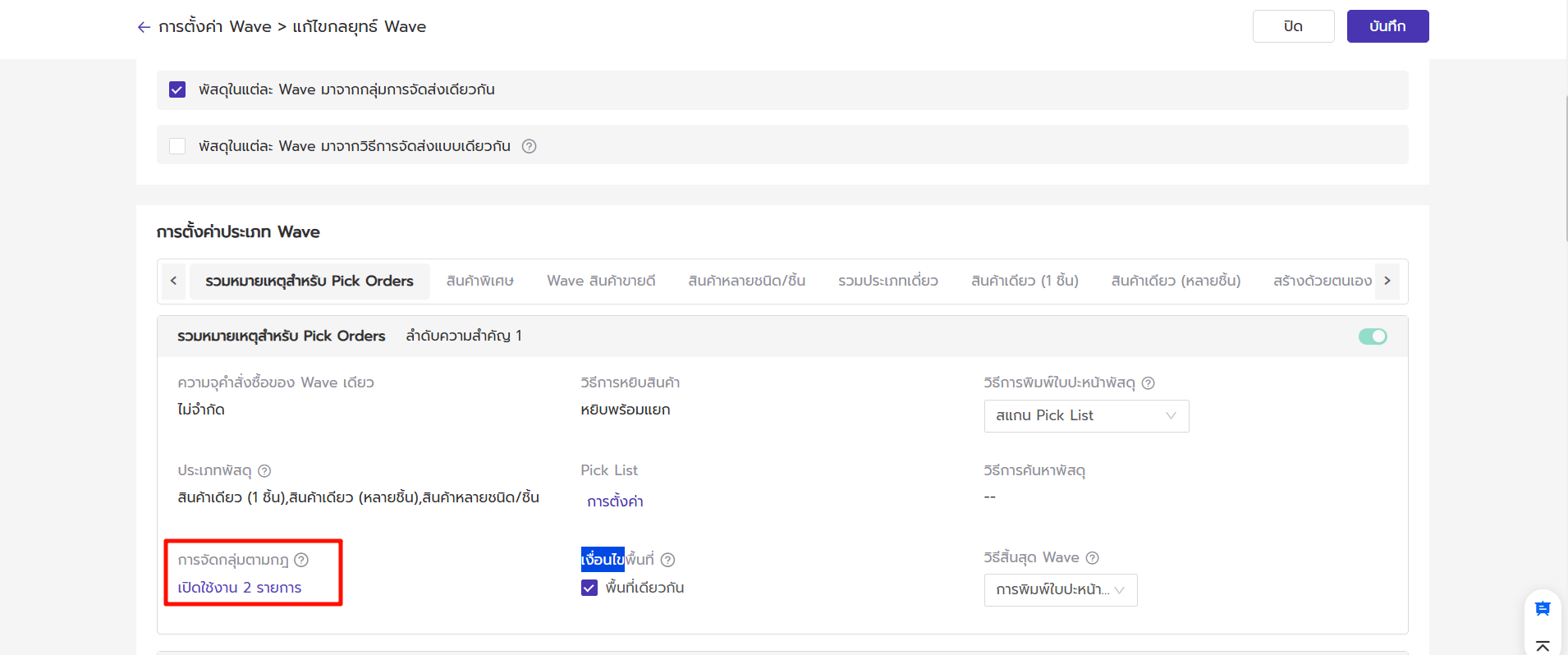Switch to the สินค้าพิเศษ tab
This screenshot has height=655, width=1568.
[x=479, y=281]
